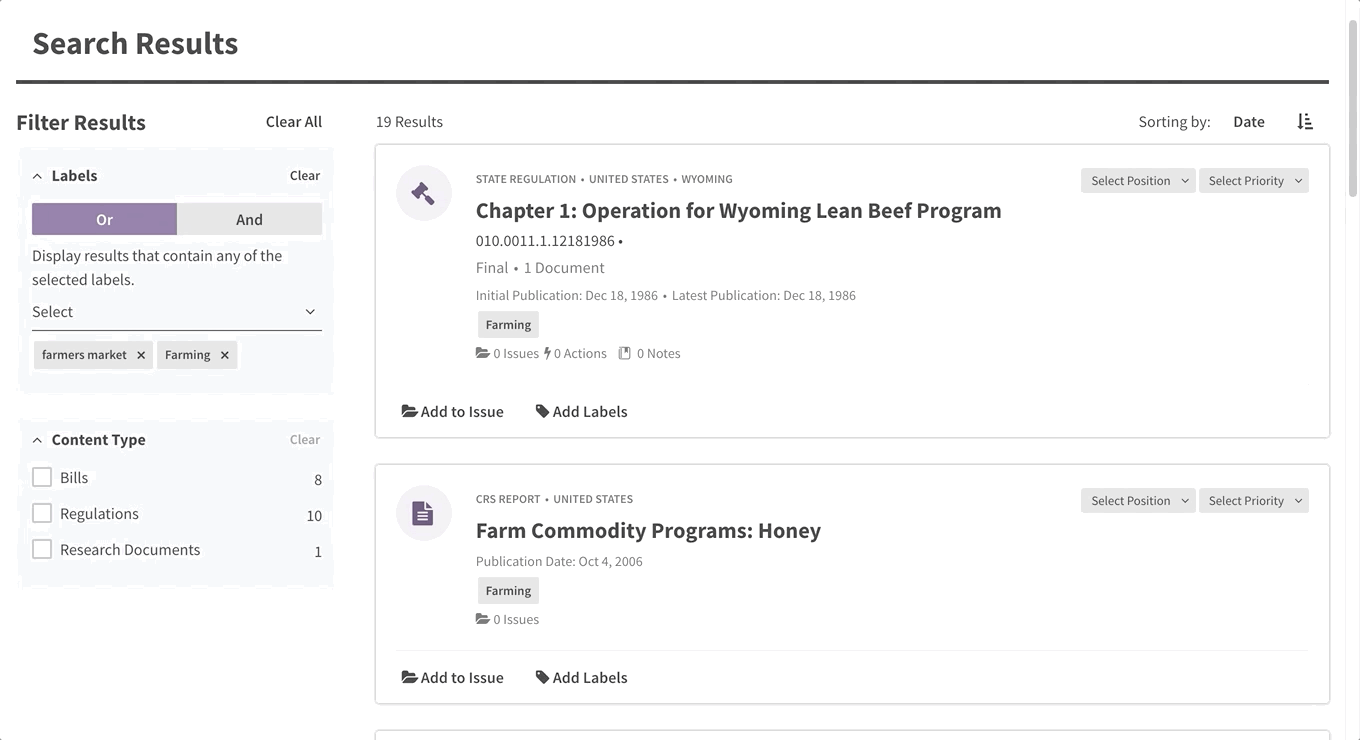Switch label filter mode to And
This screenshot has height=740, width=1360.
250,219
